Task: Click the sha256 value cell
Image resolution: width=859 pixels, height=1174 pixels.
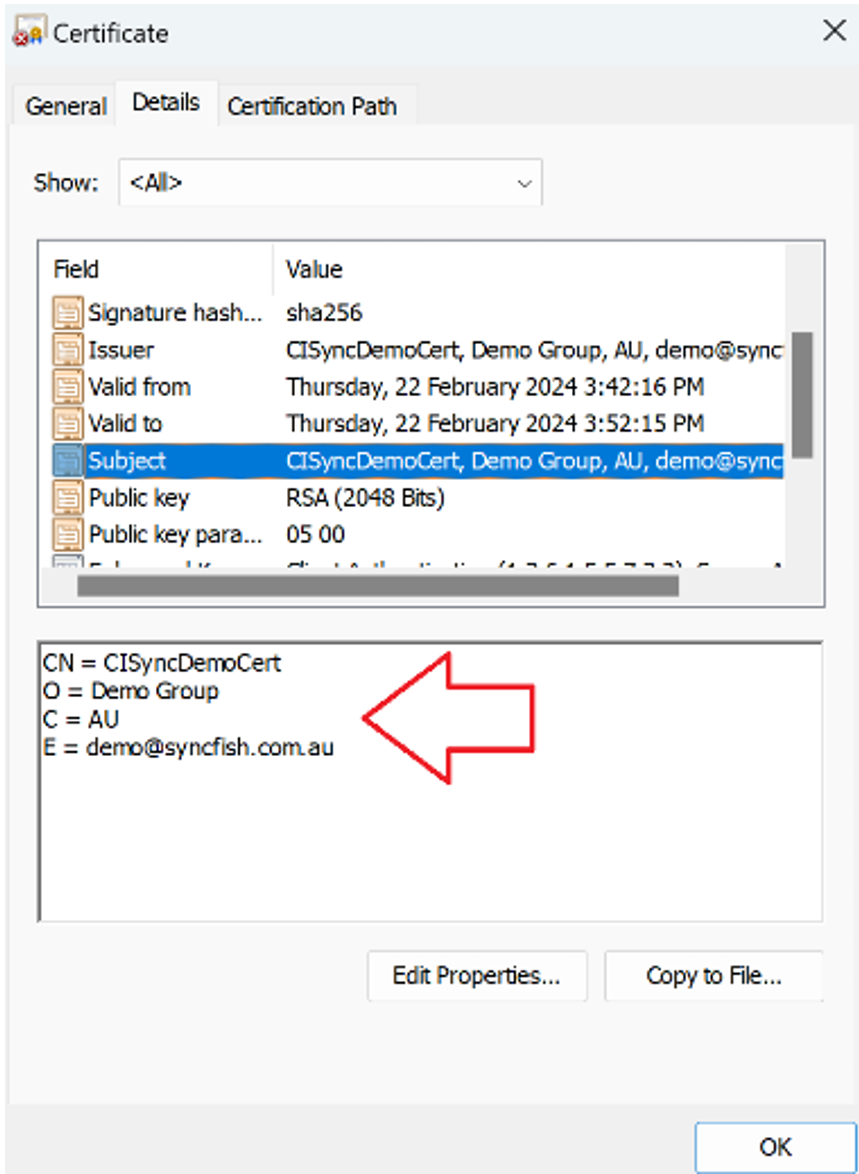Action: coord(324,313)
